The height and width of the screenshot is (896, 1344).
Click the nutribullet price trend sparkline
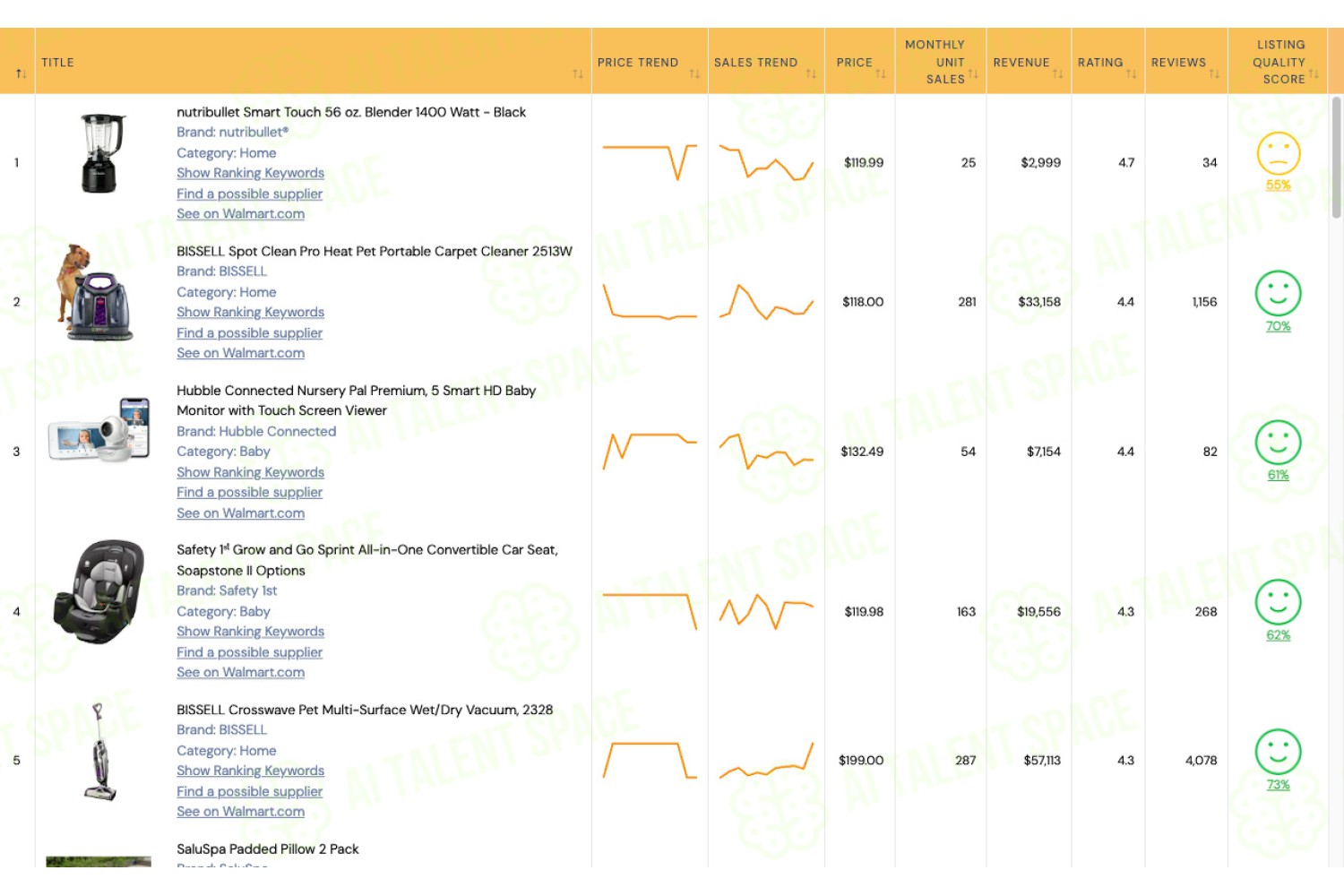pos(650,162)
